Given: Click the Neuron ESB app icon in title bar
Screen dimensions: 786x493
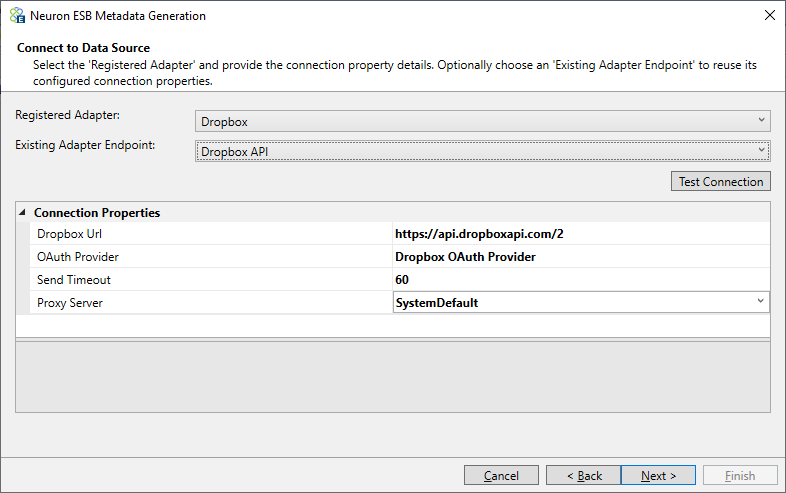Looking at the screenshot, I should point(17,16).
